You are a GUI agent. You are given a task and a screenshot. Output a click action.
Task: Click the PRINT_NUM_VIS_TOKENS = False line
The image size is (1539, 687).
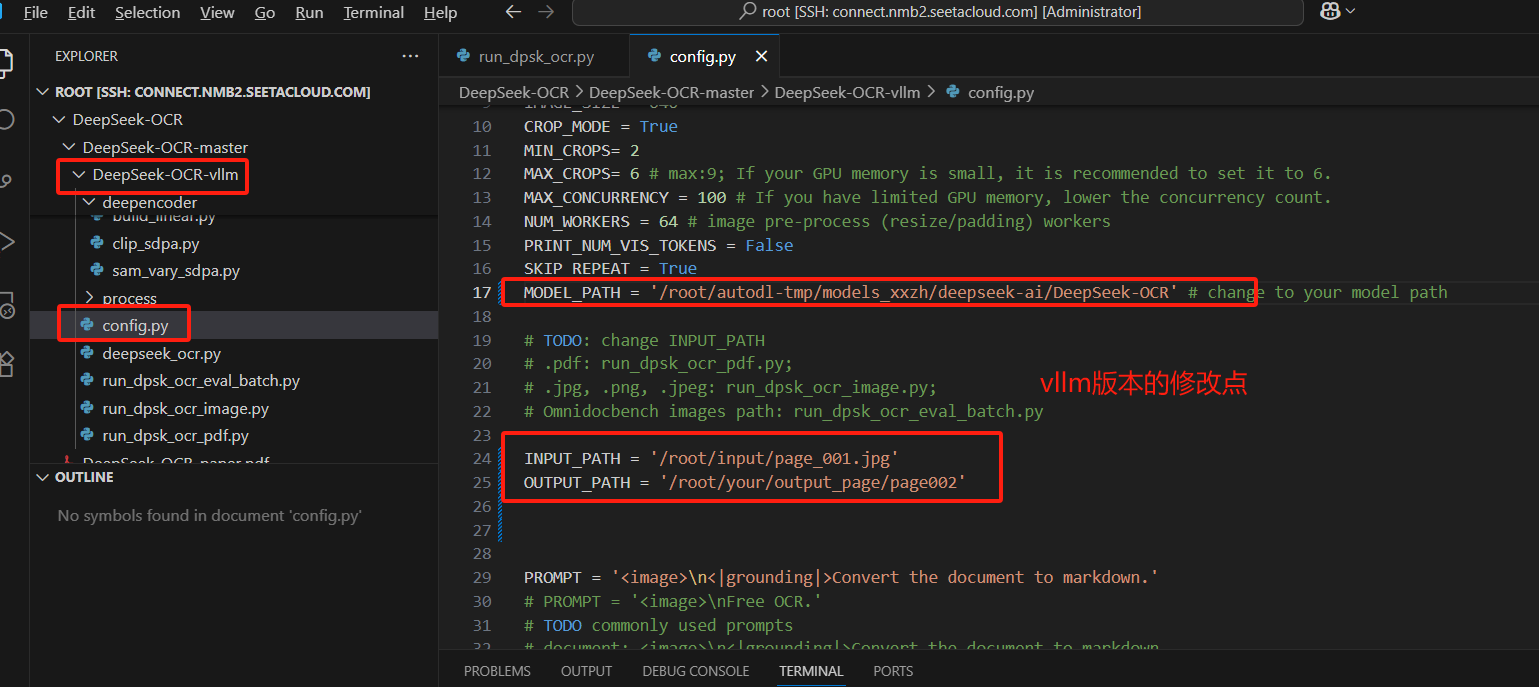pos(659,246)
